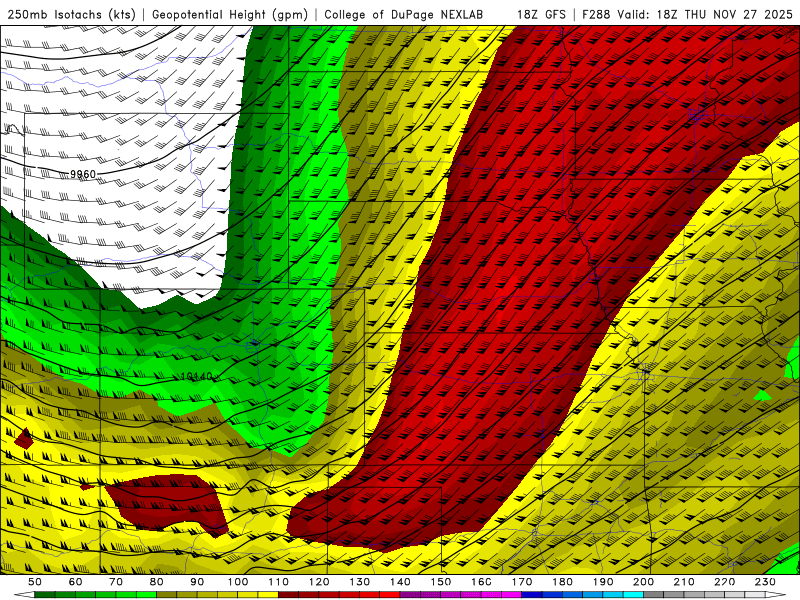Click the "18Z GFS" model run label
This screenshot has height=600, width=800.
point(541,14)
